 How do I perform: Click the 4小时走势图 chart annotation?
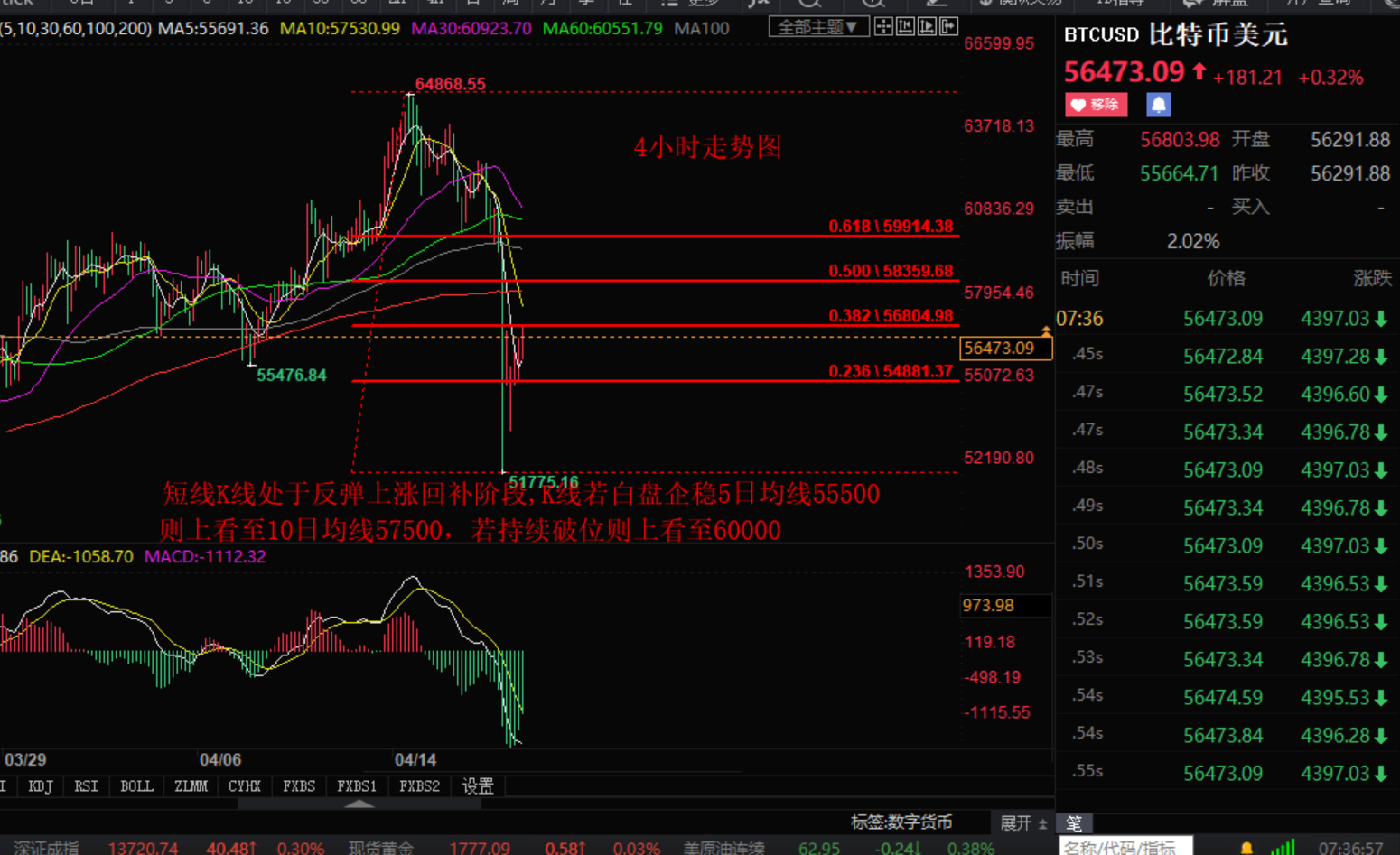pos(708,147)
